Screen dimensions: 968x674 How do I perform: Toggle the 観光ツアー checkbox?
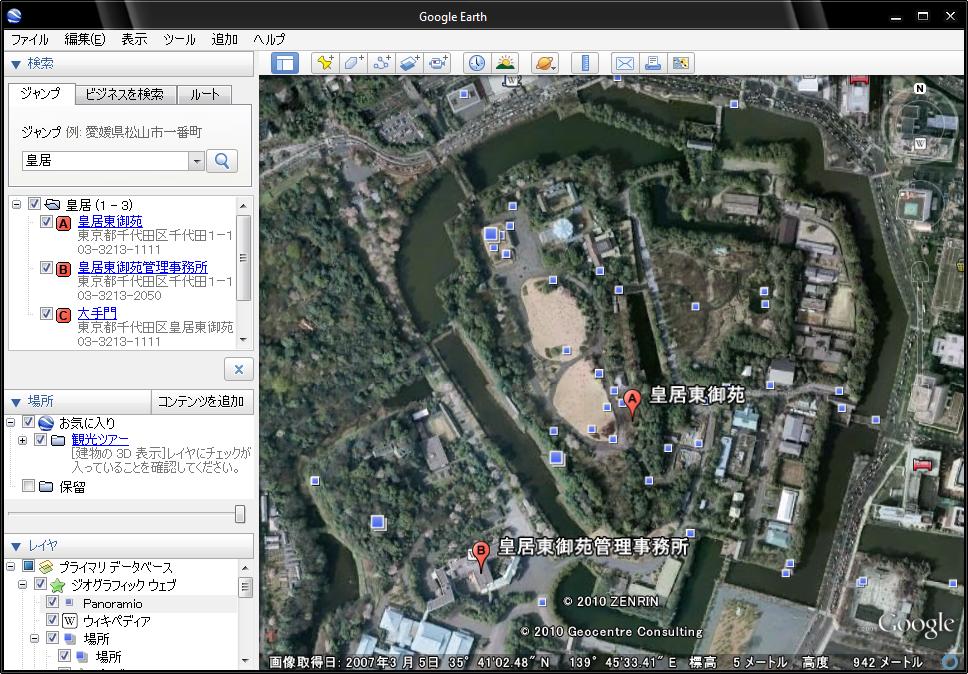[x=40, y=439]
